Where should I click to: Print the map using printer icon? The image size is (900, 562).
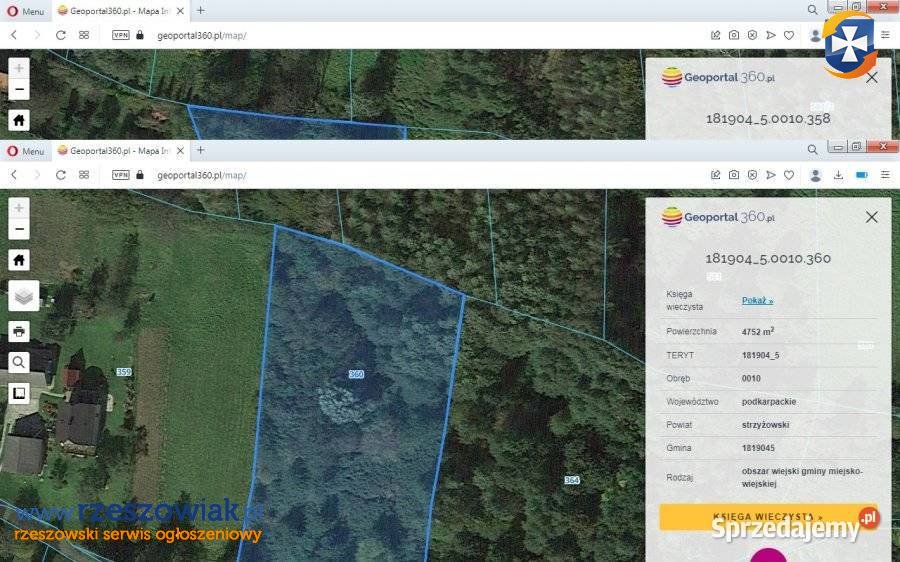[x=19, y=331]
